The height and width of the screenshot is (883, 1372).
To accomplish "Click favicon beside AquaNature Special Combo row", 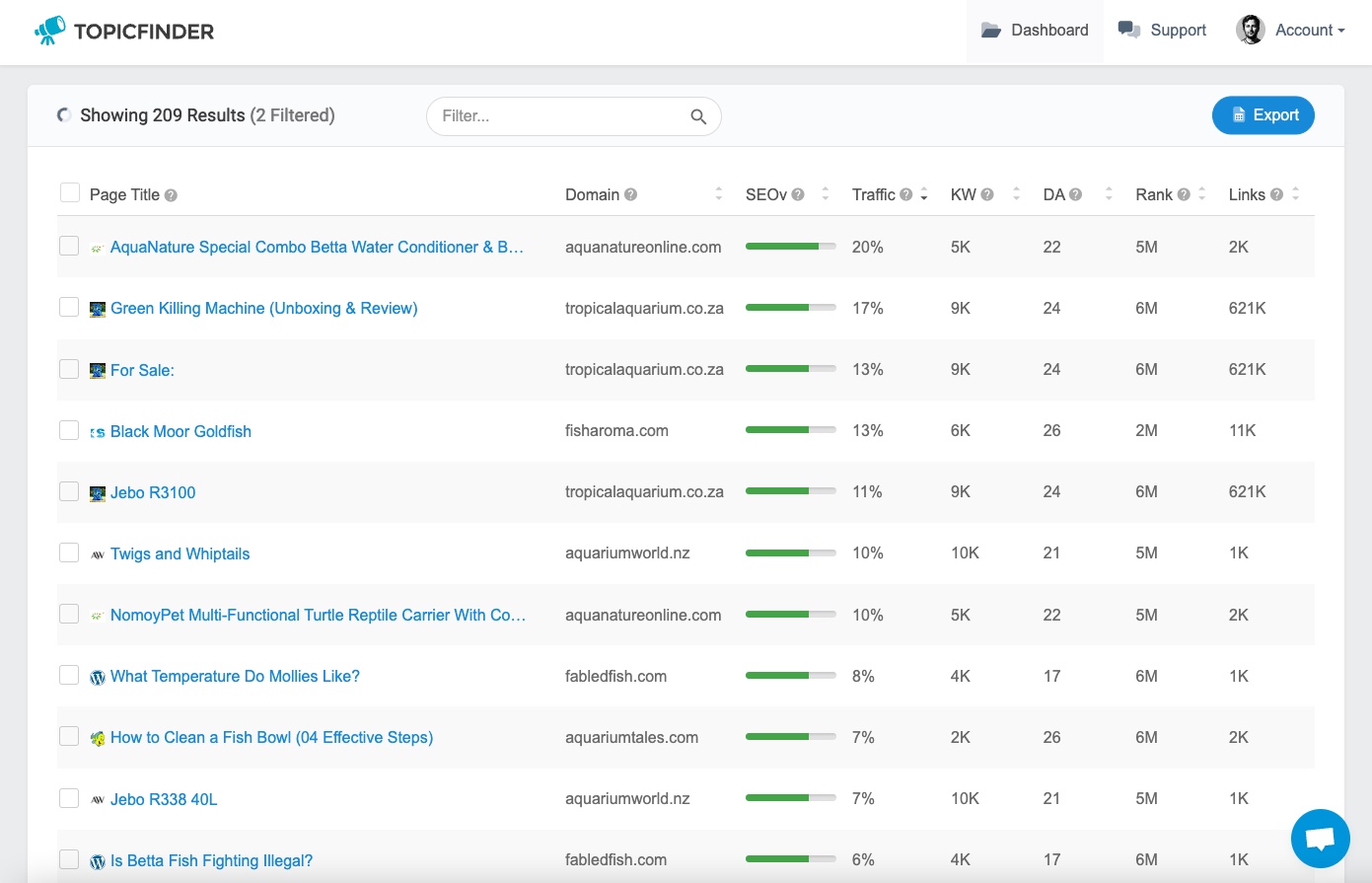I will tap(98, 249).
